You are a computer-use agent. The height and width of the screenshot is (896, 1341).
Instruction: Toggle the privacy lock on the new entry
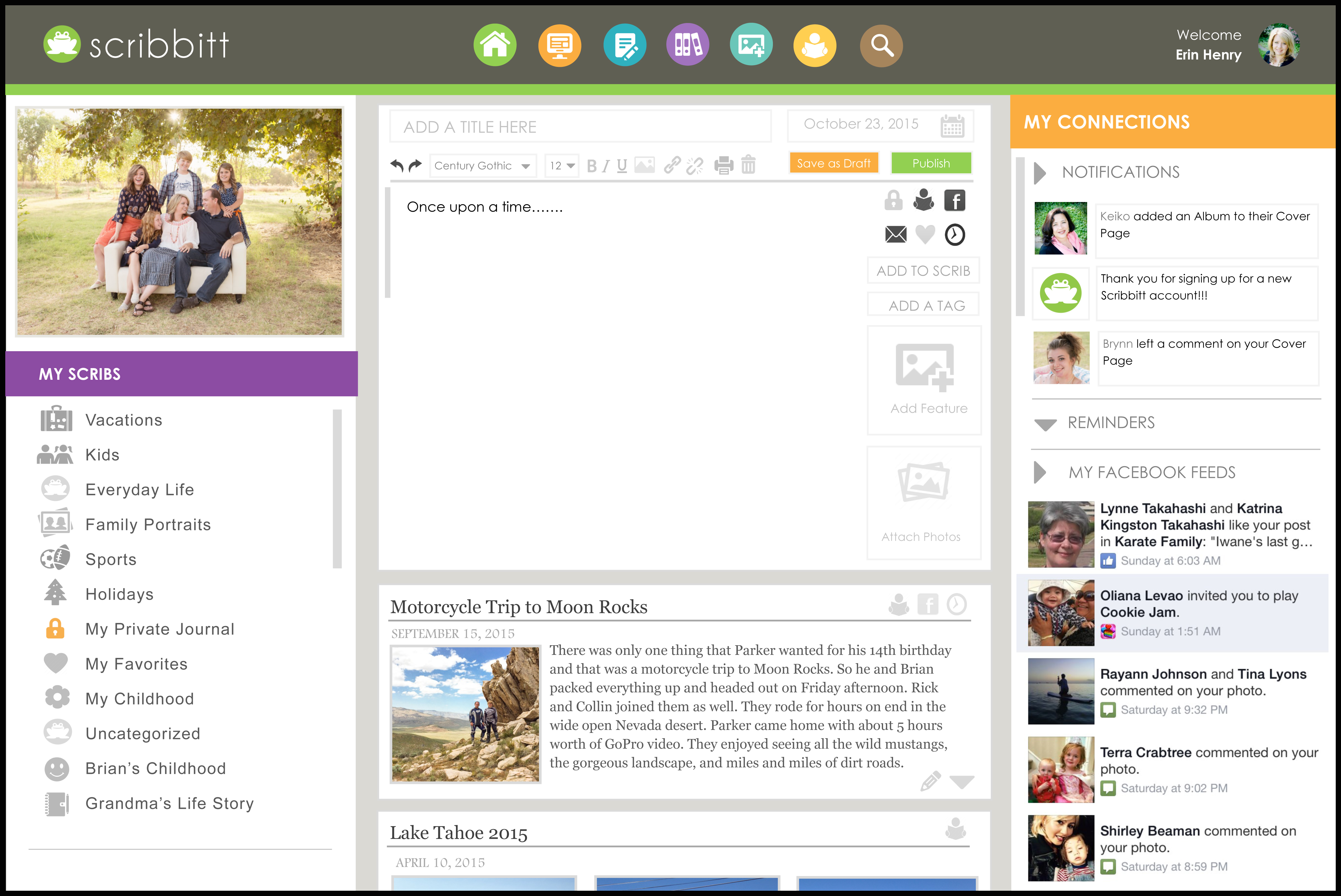click(x=893, y=201)
